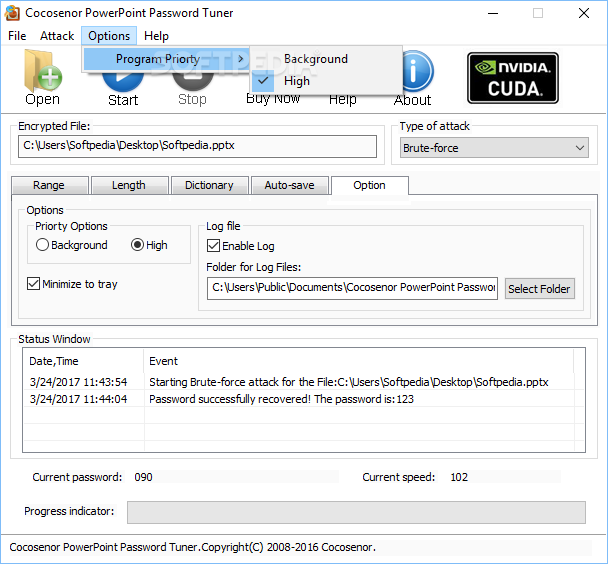The width and height of the screenshot is (608, 564).
Task: Minimize the Password Tuner window
Action: click(x=493, y=14)
